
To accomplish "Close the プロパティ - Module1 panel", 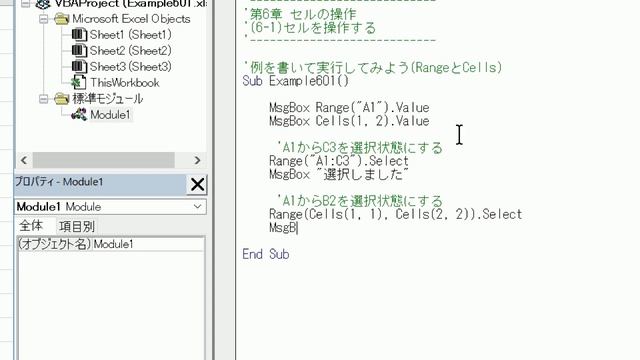I will point(197,184).
